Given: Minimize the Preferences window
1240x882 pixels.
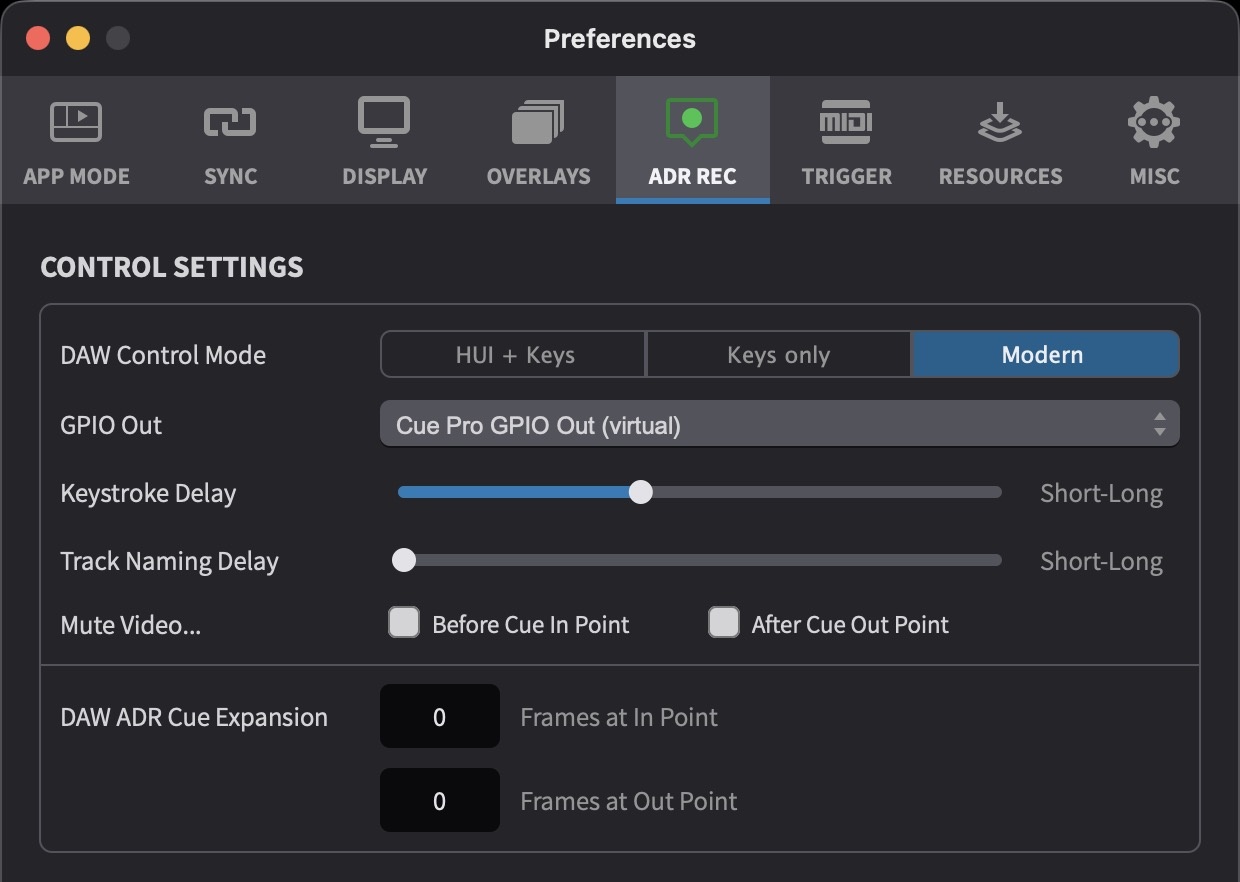Looking at the screenshot, I should pyautogui.click(x=78, y=39).
